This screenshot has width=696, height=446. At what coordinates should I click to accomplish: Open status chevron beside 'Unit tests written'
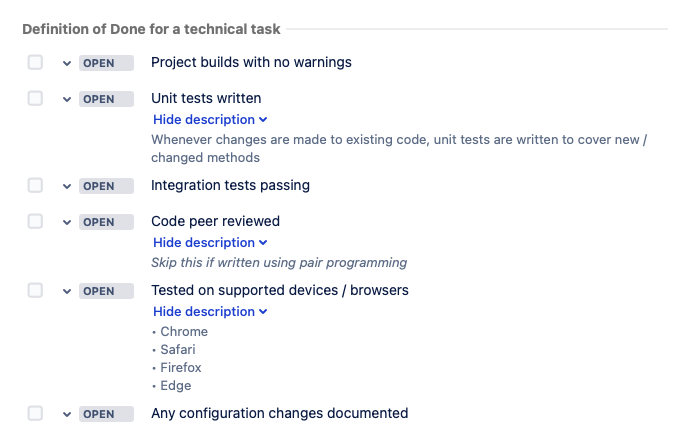coord(67,99)
